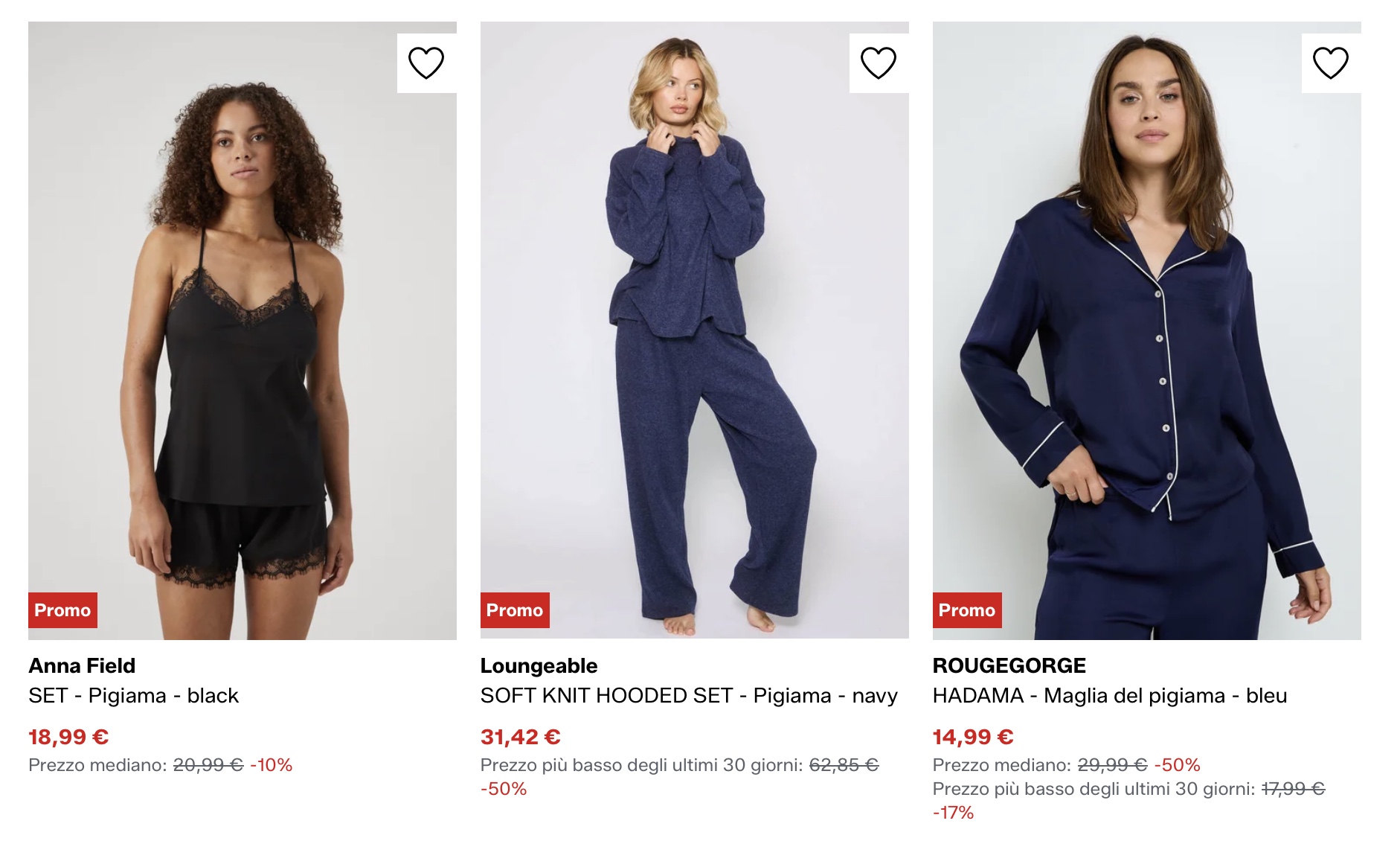Click the Promo badge on the black pigiama
Screen dimensions: 1400x841
pos(63,611)
